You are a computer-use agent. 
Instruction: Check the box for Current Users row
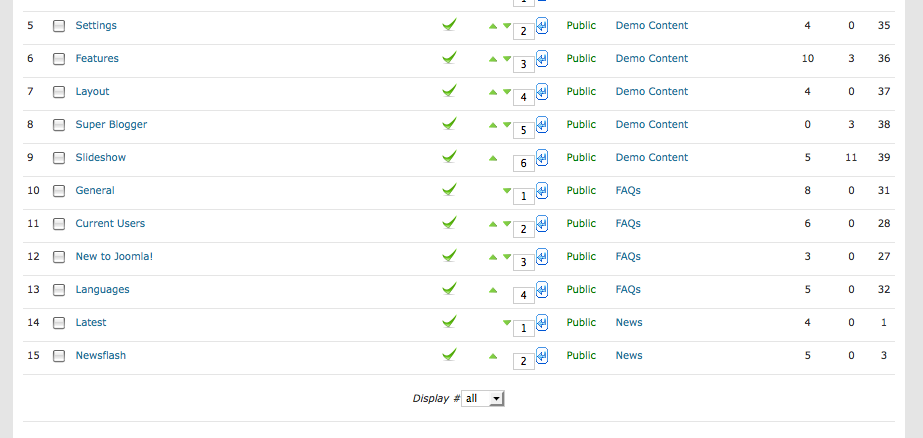point(59,224)
